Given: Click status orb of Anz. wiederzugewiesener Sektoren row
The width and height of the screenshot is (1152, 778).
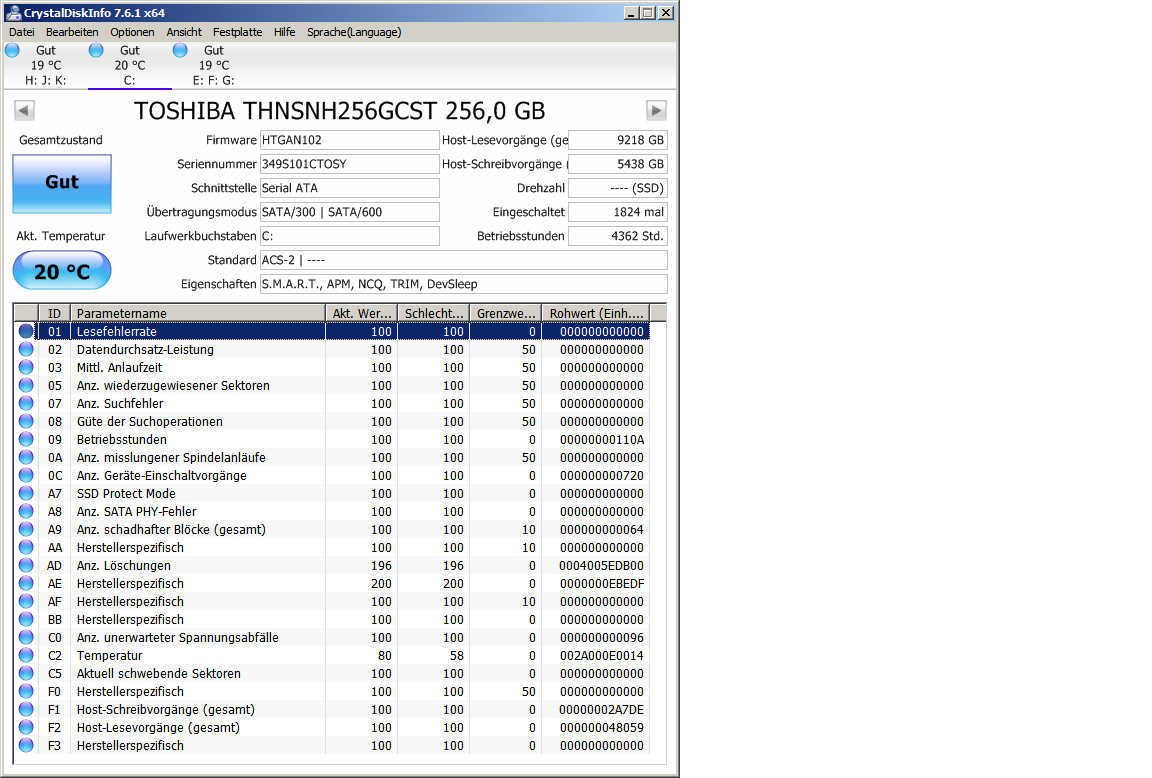Looking at the screenshot, I should point(26,385).
